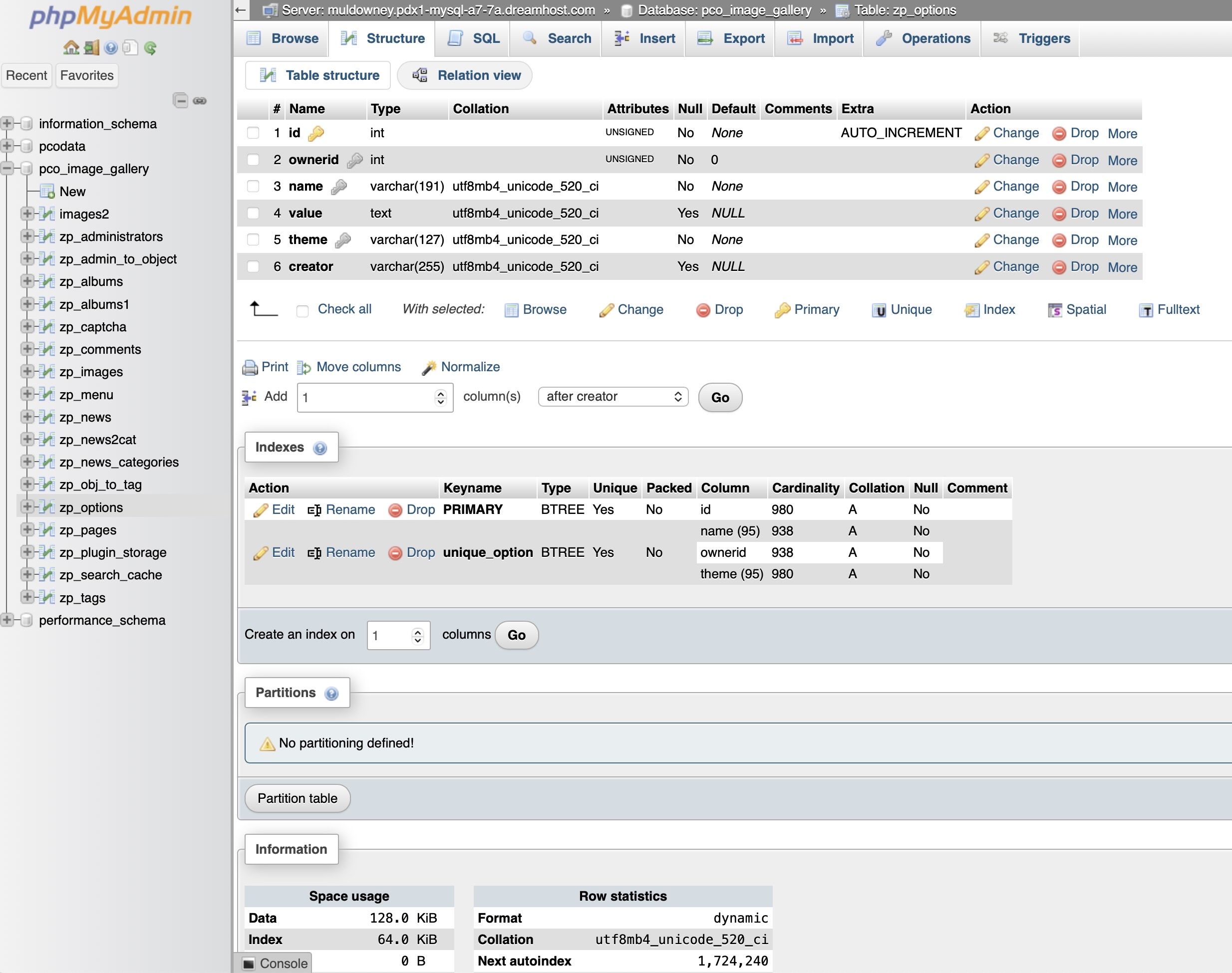Tick the checkbox for theme column

253,240
